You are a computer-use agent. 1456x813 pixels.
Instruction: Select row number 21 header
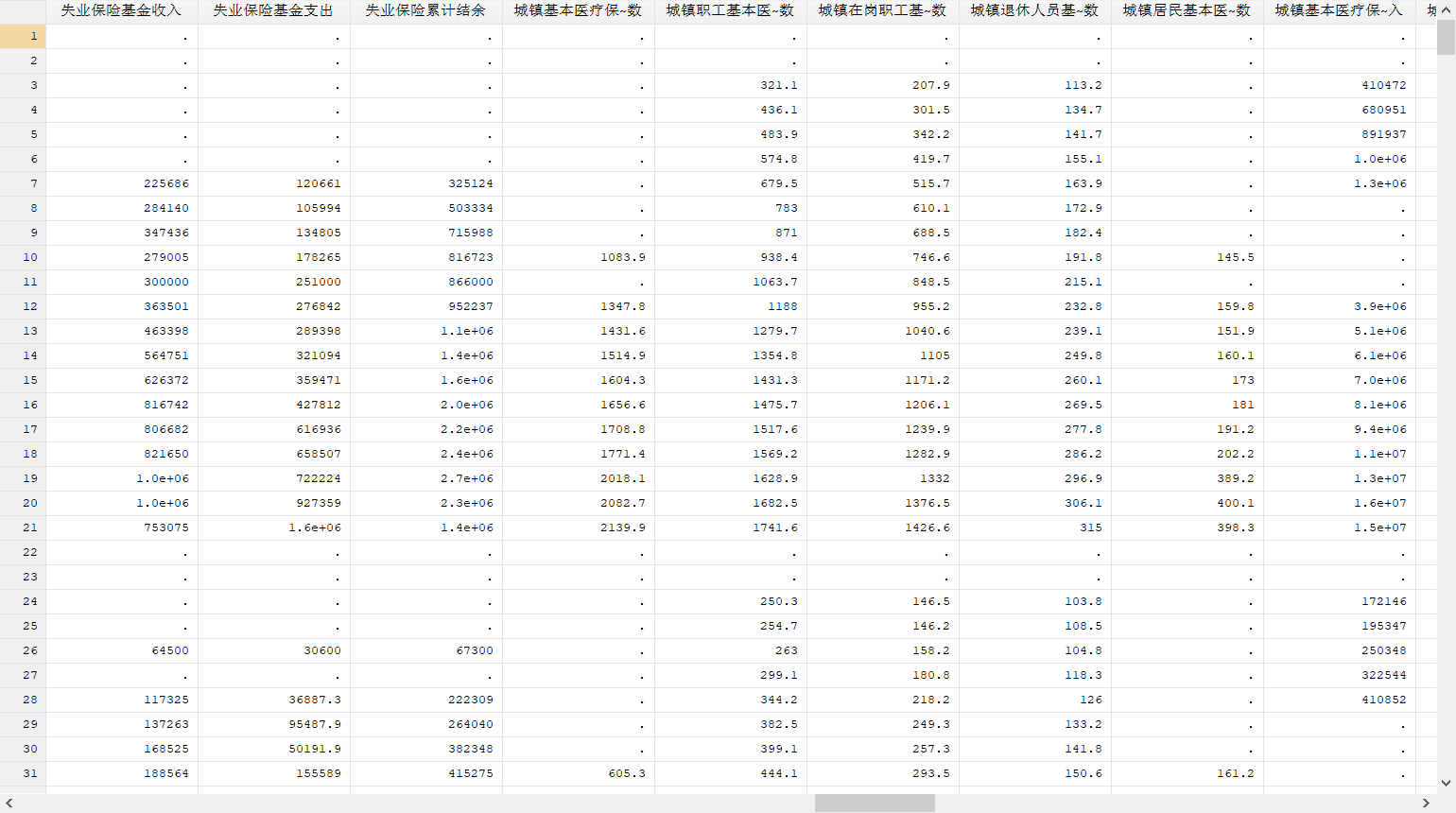pyautogui.click(x=23, y=528)
